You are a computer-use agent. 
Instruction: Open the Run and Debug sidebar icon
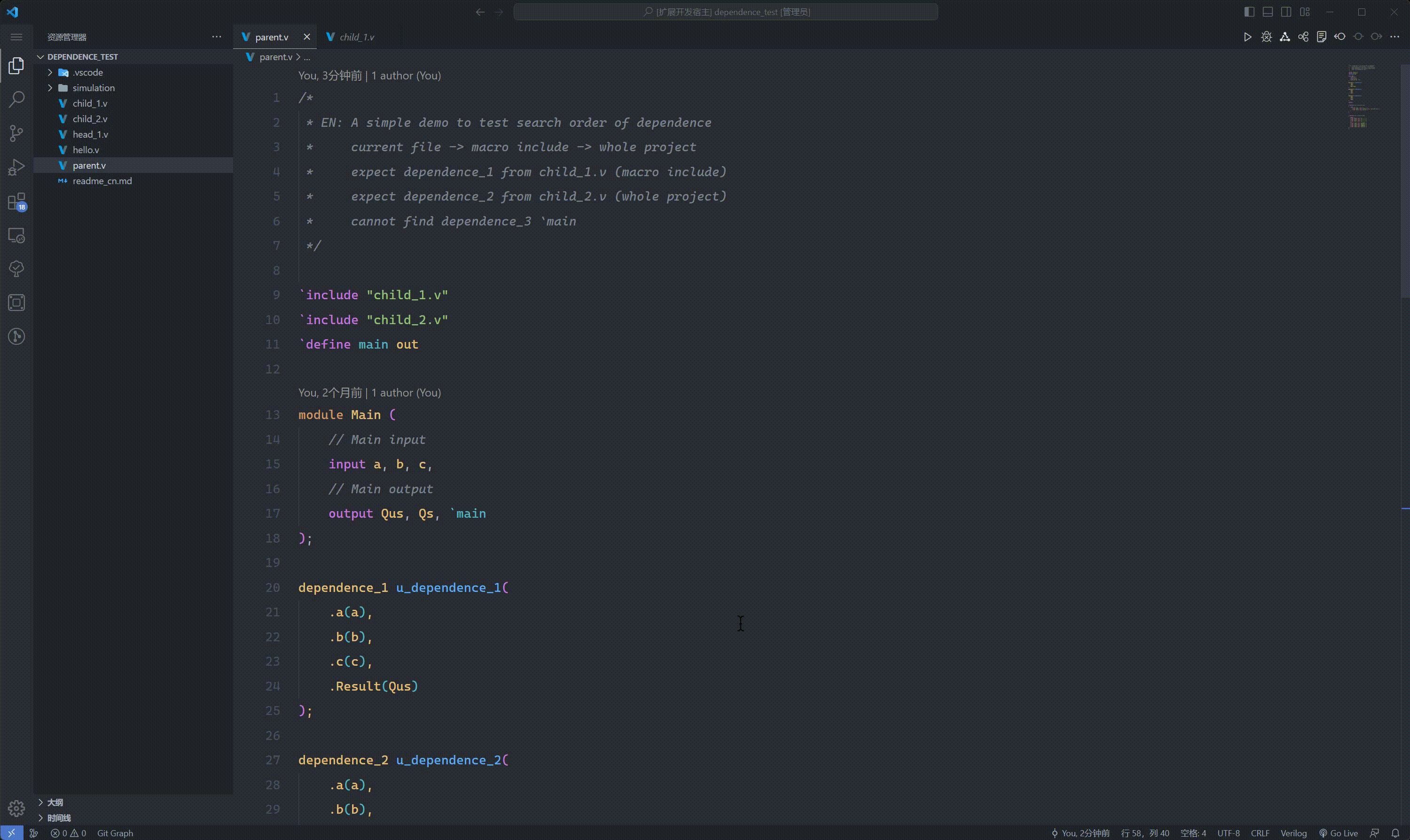[x=16, y=166]
